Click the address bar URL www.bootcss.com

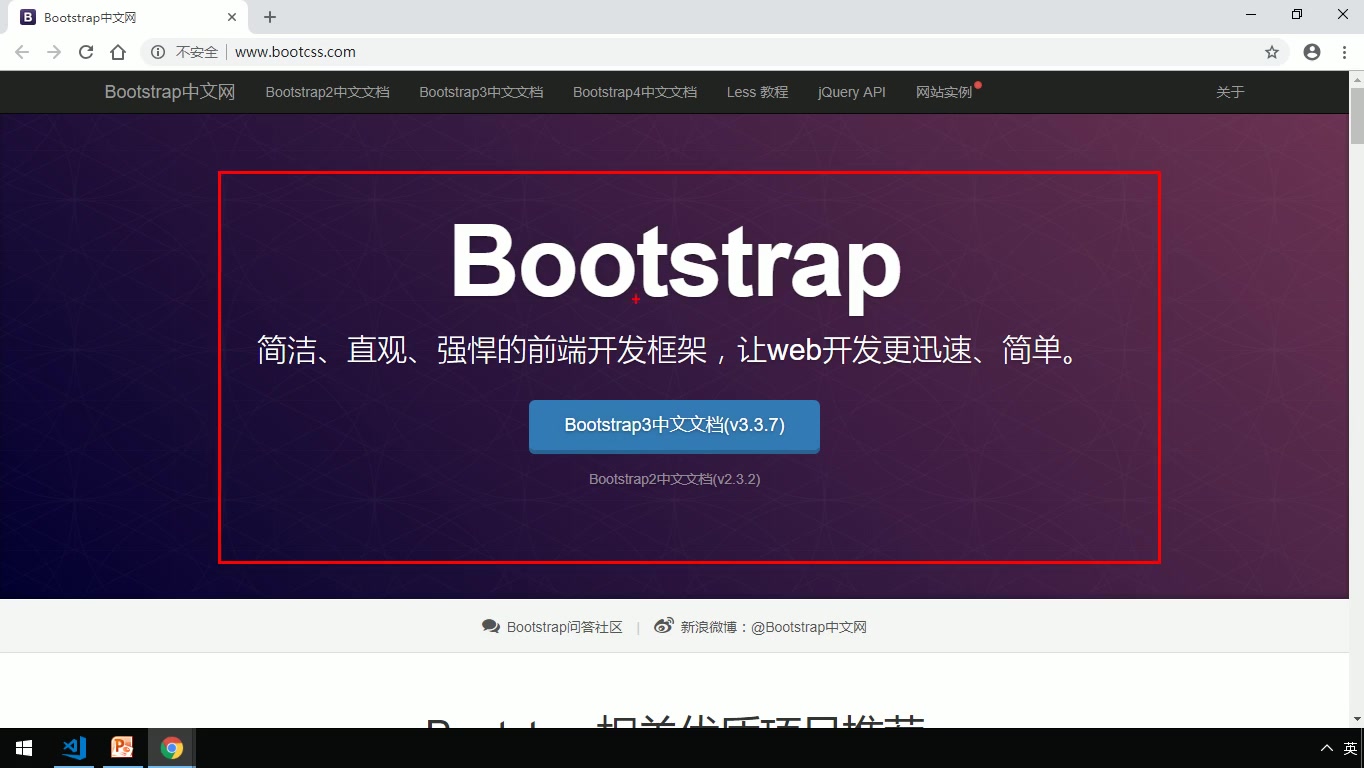(295, 52)
